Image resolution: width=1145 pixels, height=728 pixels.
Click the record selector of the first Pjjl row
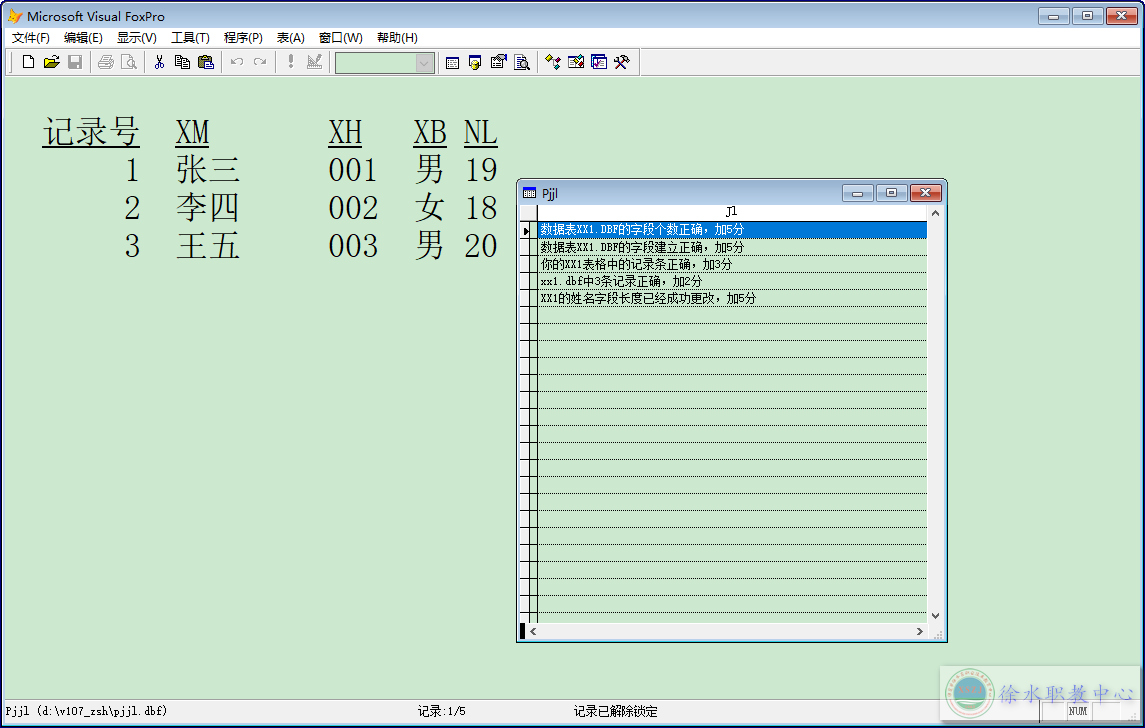527,230
